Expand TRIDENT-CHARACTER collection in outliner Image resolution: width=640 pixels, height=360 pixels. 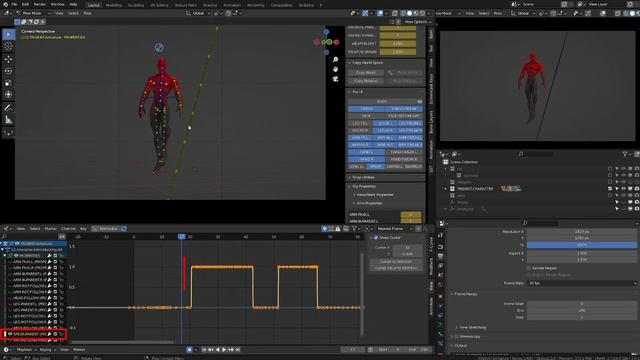(446, 189)
